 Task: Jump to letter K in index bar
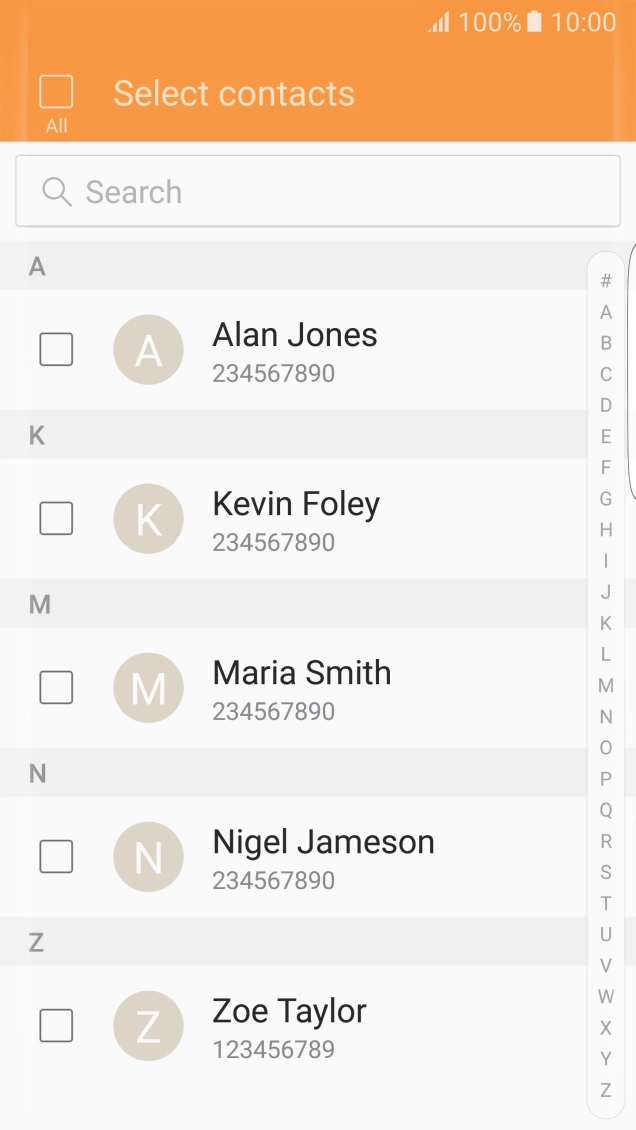tap(606, 624)
